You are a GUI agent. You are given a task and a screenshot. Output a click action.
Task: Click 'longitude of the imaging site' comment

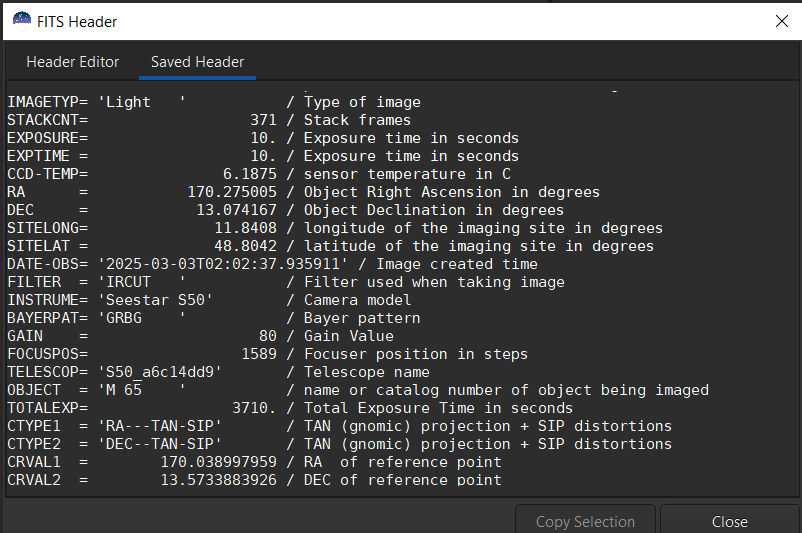click(x=434, y=228)
